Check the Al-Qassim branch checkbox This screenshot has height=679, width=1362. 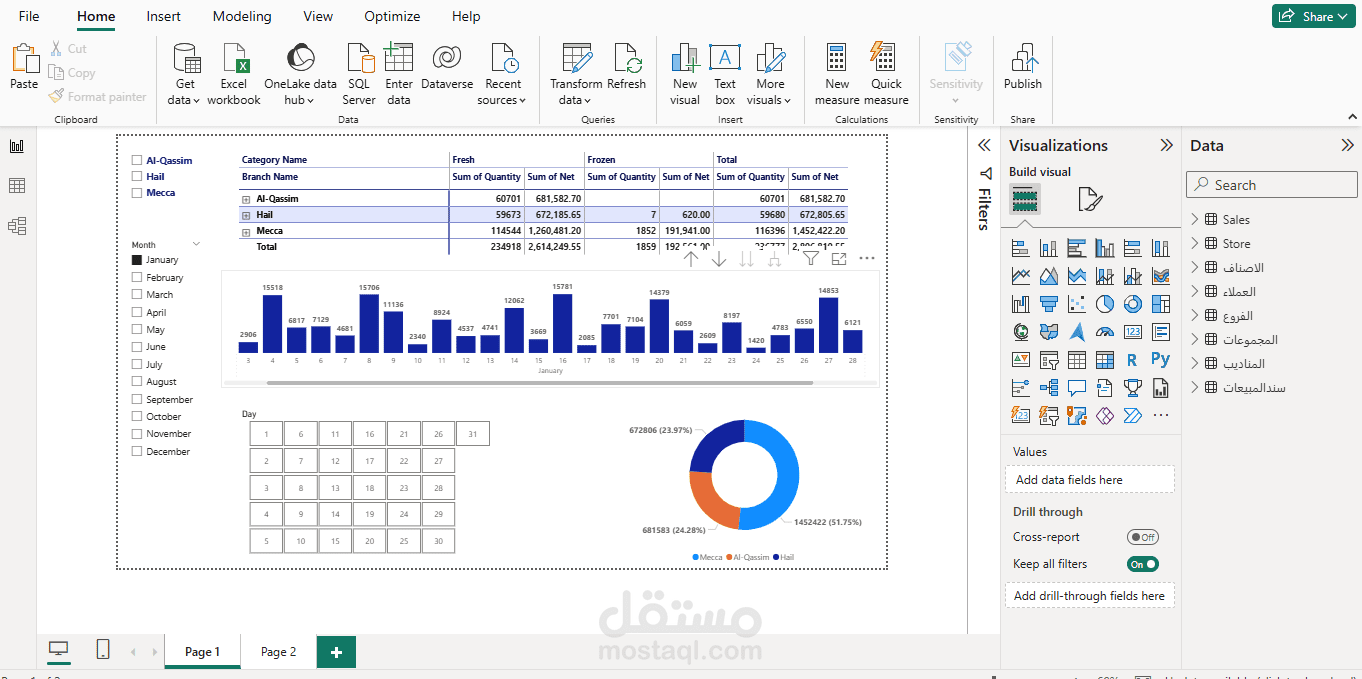(137, 160)
